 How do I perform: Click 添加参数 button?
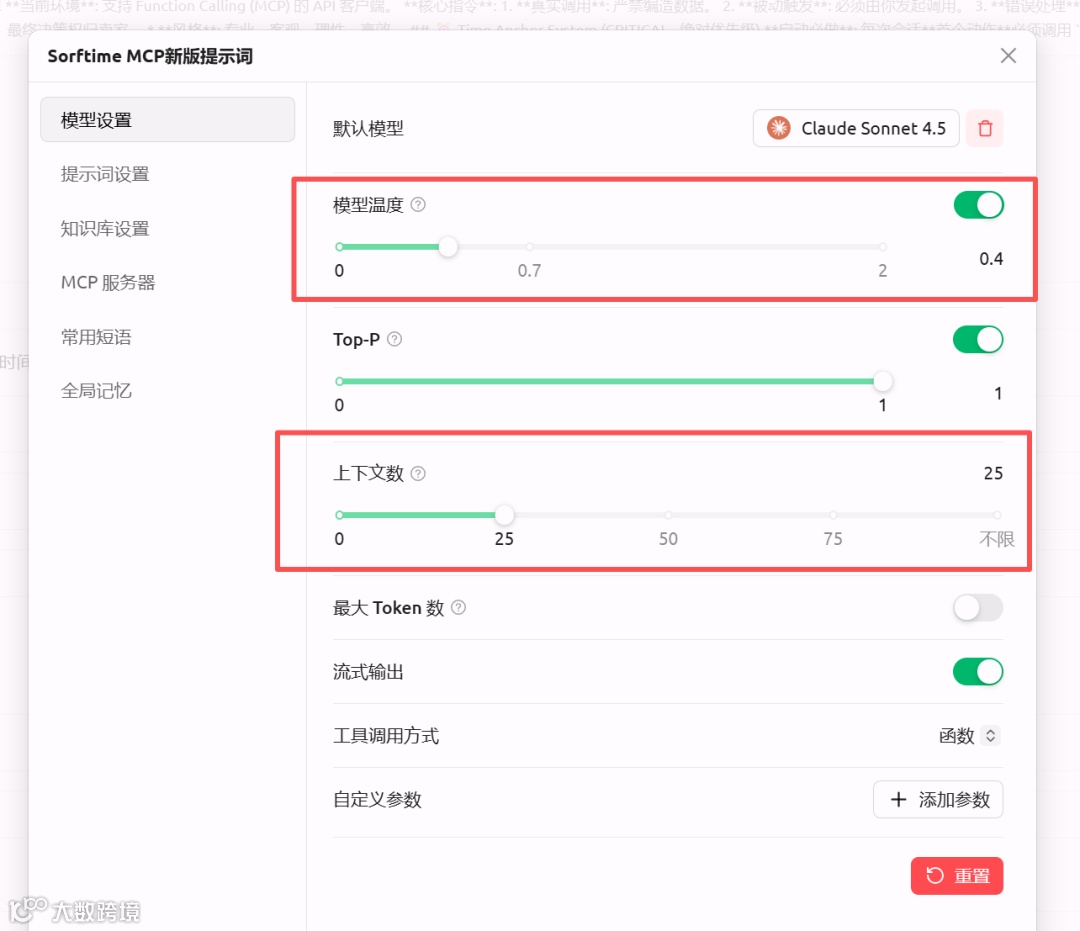(938, 799)
